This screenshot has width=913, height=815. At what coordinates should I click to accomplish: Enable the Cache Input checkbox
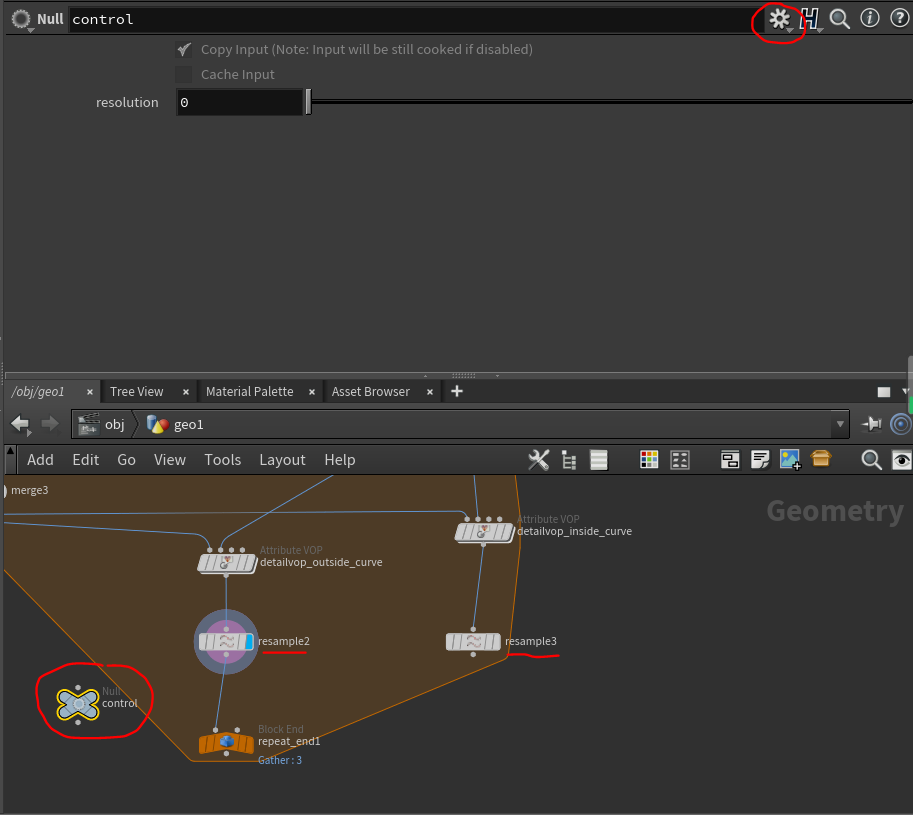click(184, 74)
